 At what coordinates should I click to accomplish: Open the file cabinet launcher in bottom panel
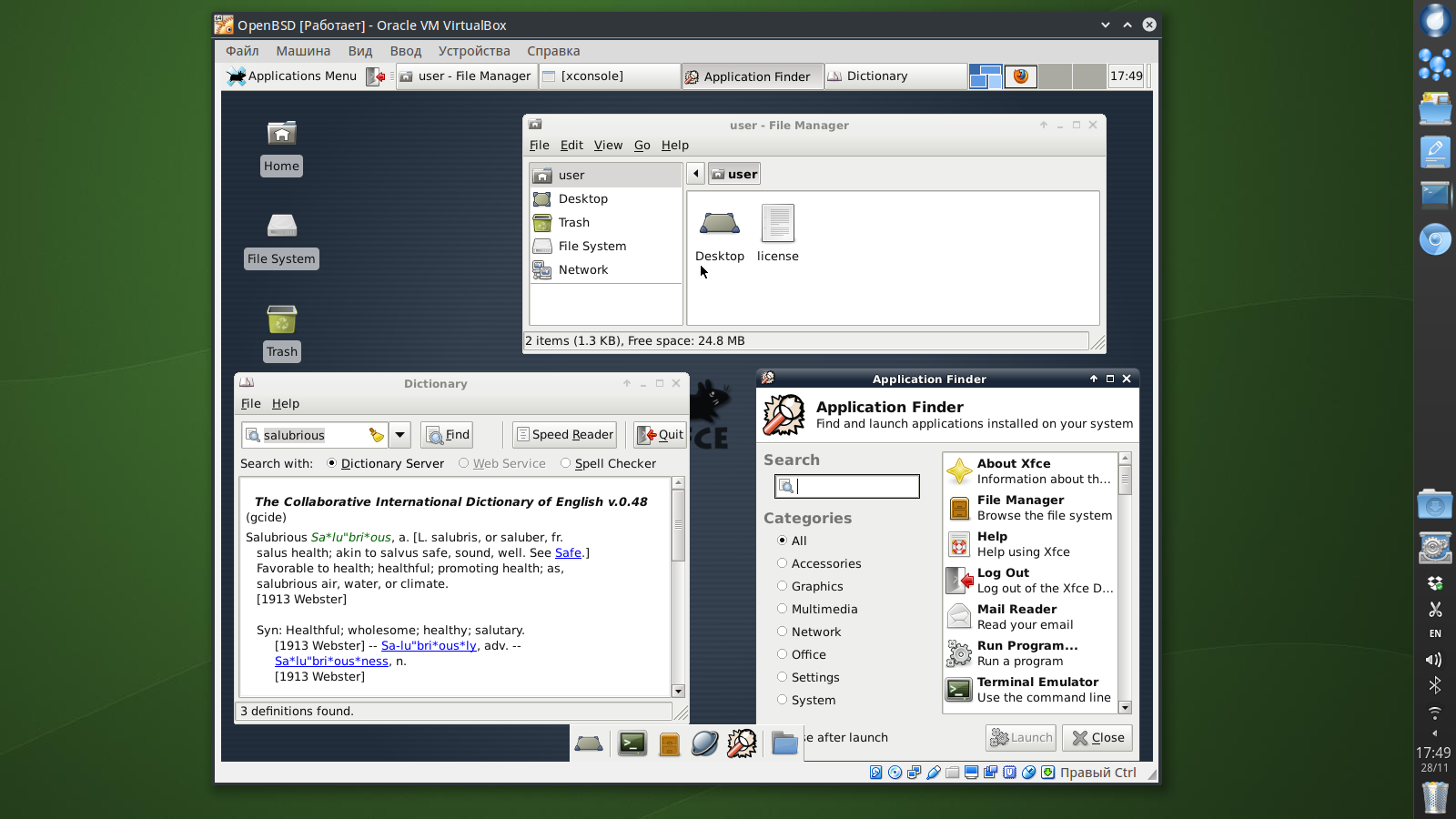(x=670, y=744)
